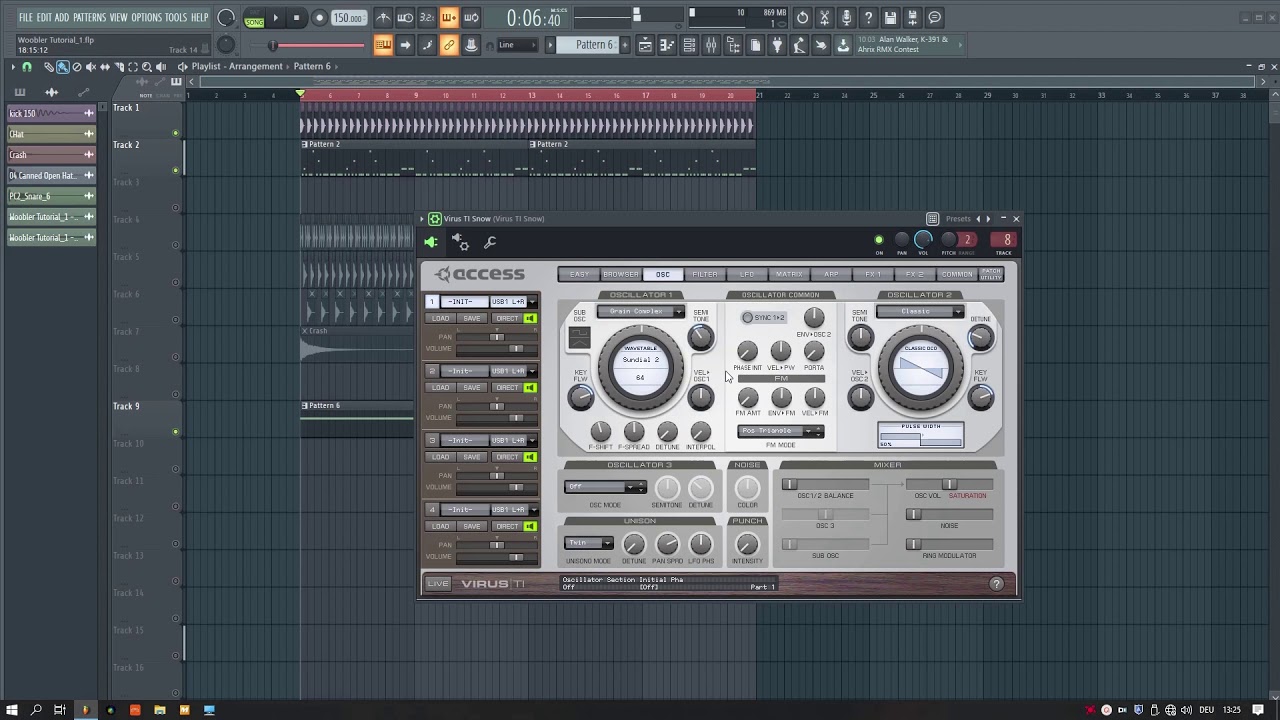Open part 1 USB1 L+R output dropdown
Screen dimensions: 1280x720
(x=513, y=301)
